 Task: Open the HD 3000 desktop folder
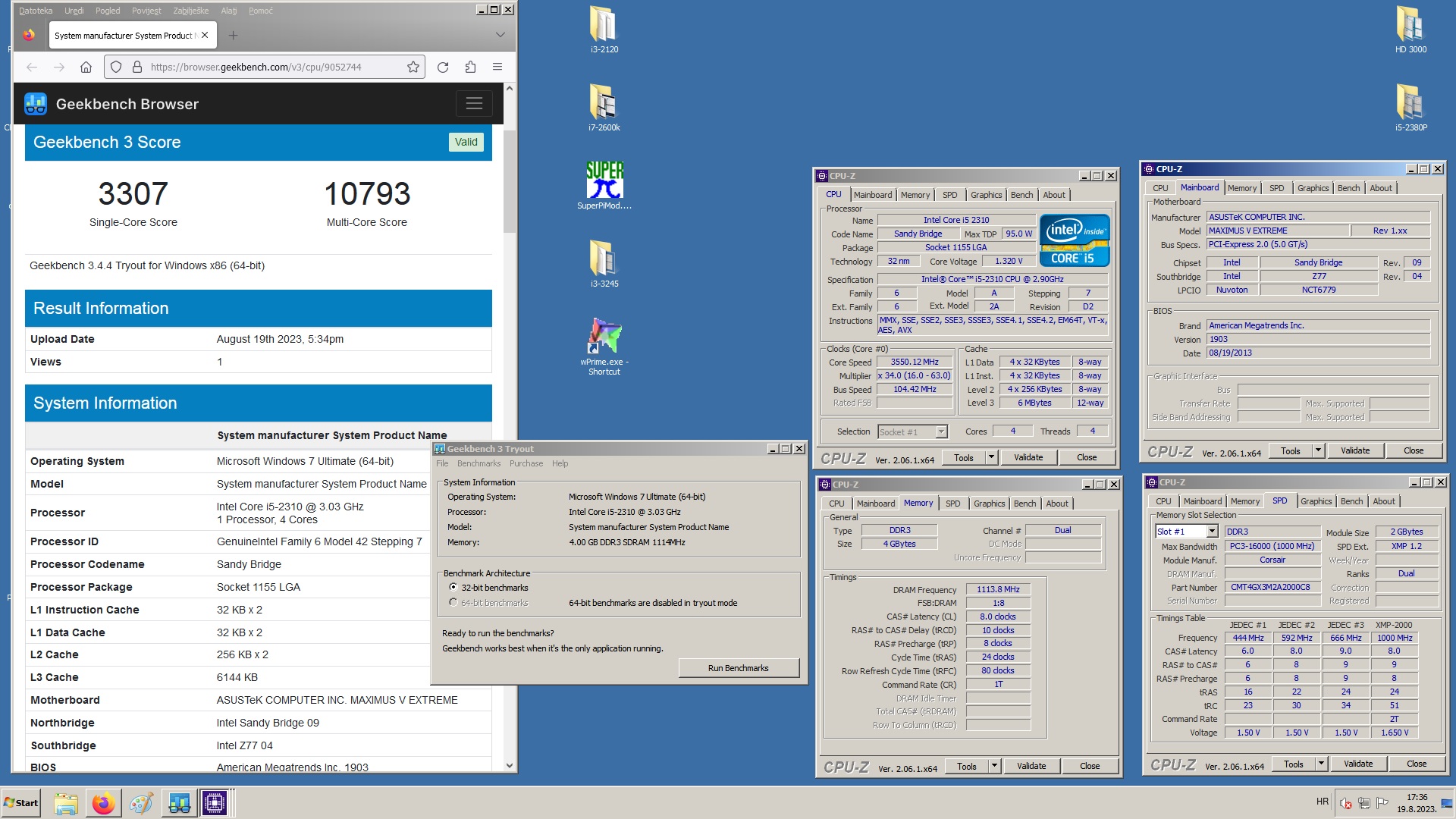(1410, 29)
